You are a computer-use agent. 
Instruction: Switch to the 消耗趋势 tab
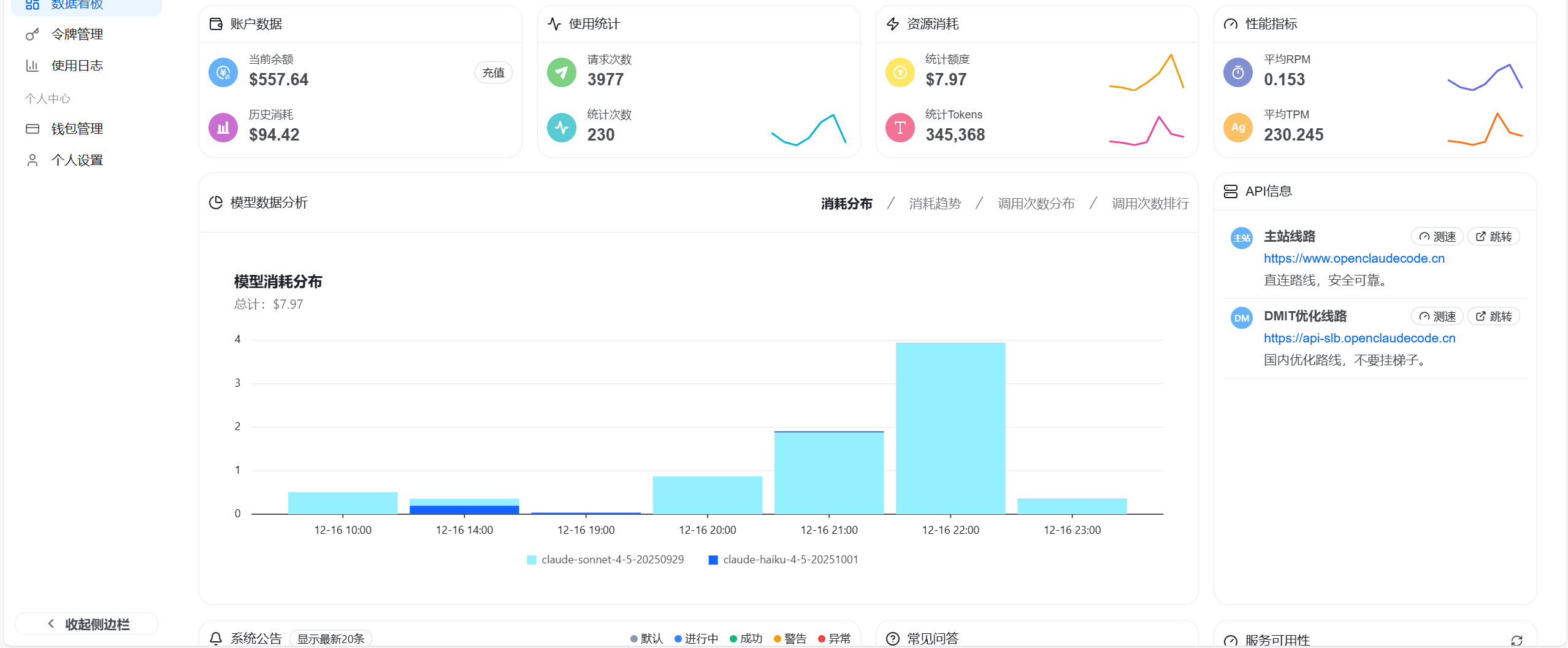click(935, 203)
